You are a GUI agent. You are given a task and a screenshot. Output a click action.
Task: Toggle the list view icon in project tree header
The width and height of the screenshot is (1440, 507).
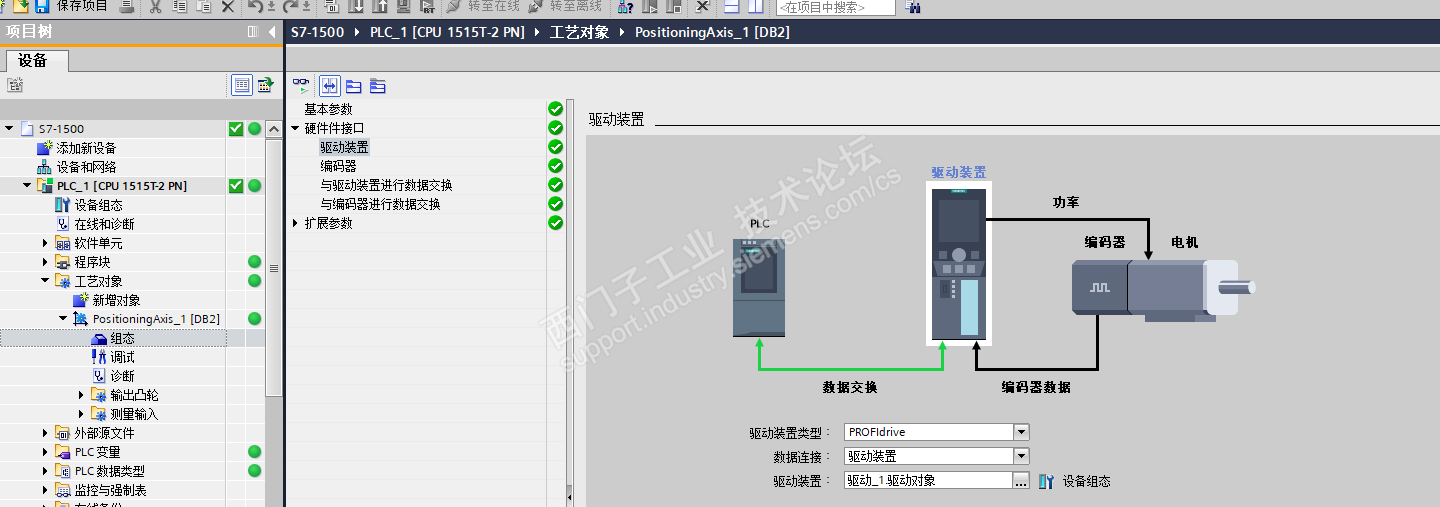[242, 85]
